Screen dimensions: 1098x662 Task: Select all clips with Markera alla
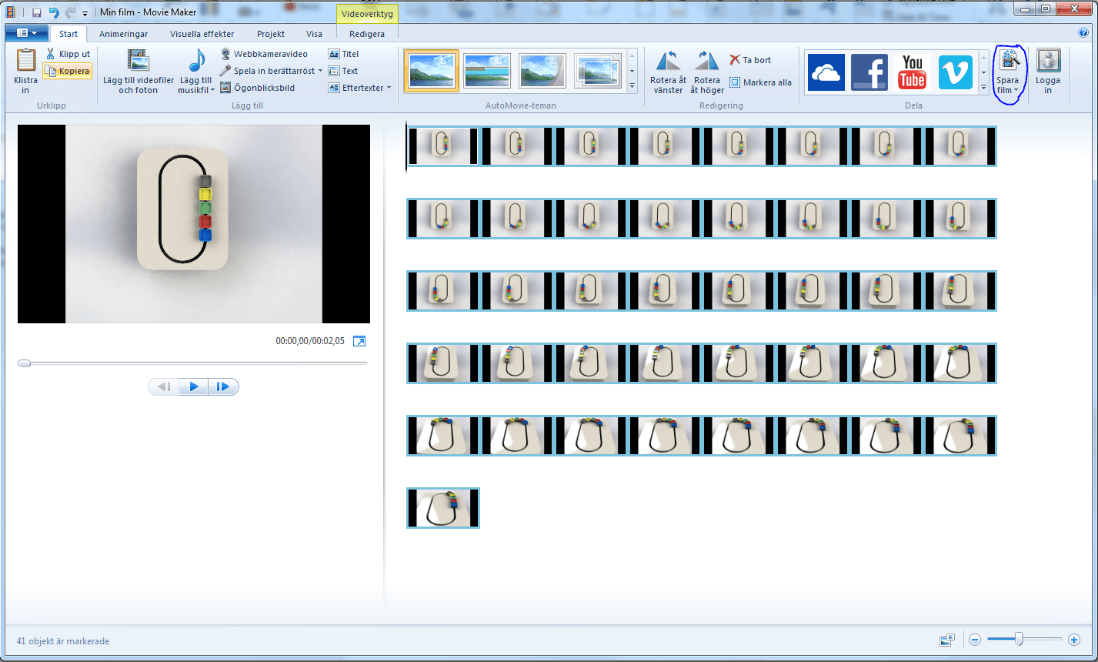click(759, 82)
